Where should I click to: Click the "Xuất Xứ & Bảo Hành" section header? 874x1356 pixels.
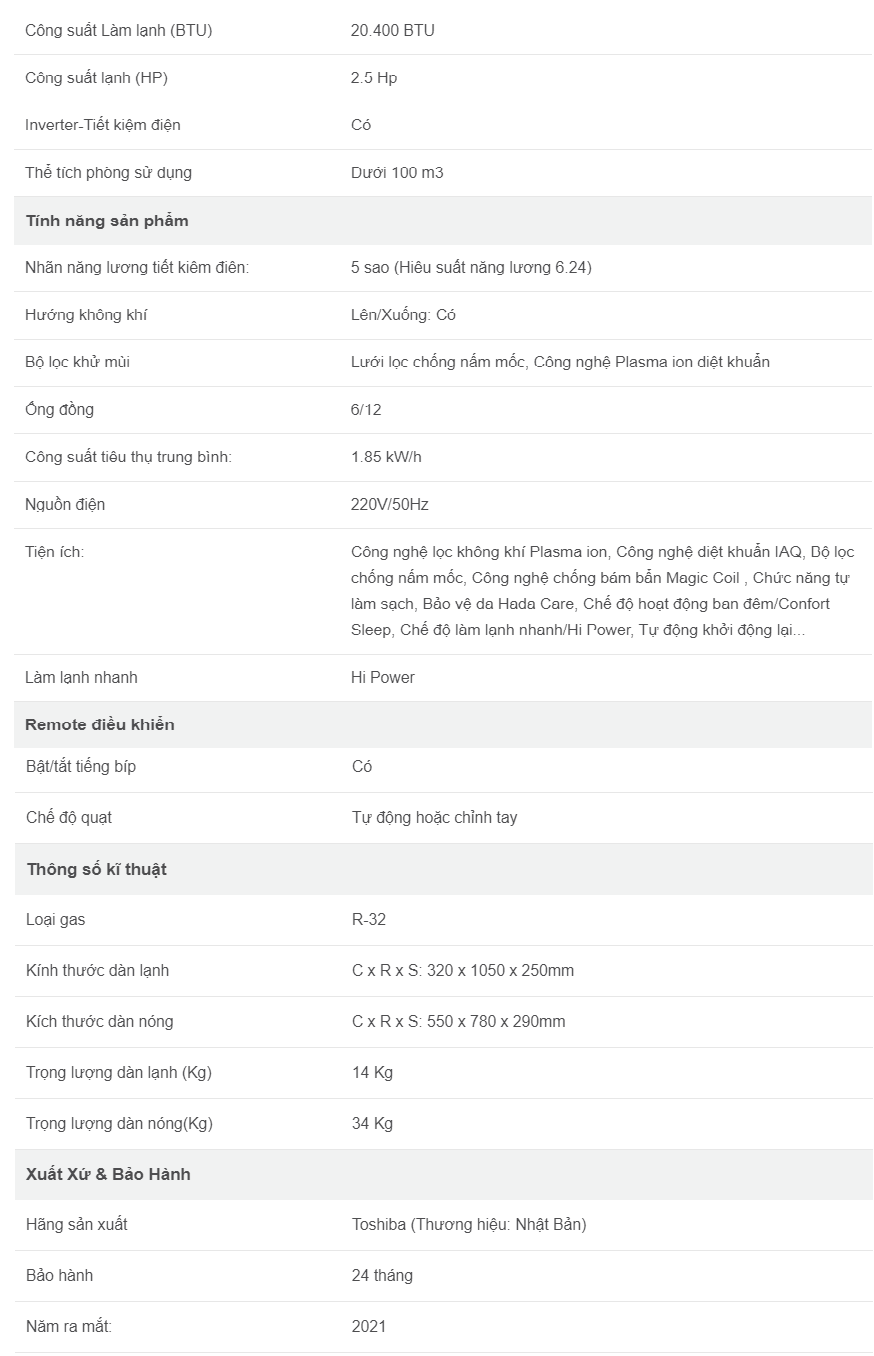pyautogui.click(x=108, y=1175)
